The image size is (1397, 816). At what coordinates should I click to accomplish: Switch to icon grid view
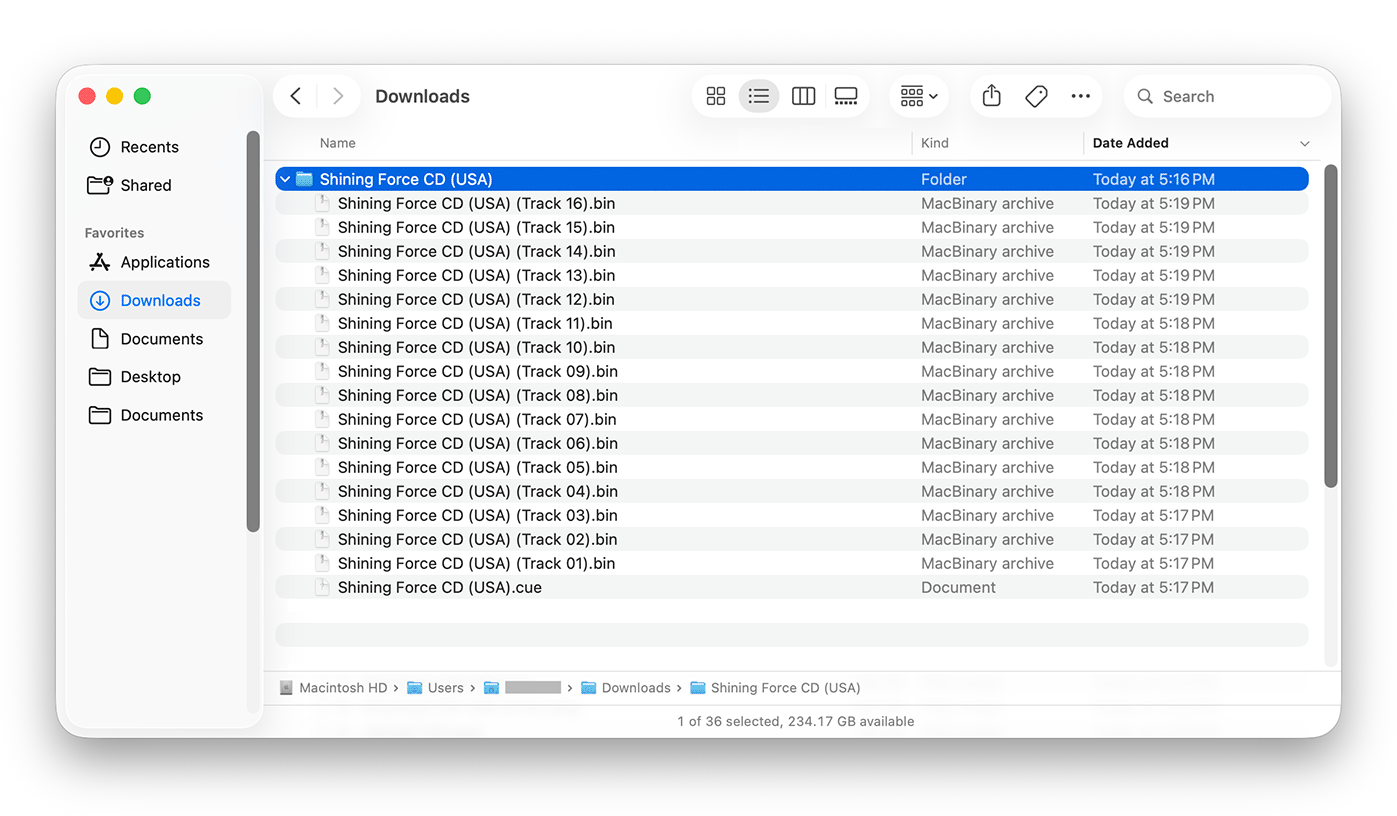tap(716, 96)
